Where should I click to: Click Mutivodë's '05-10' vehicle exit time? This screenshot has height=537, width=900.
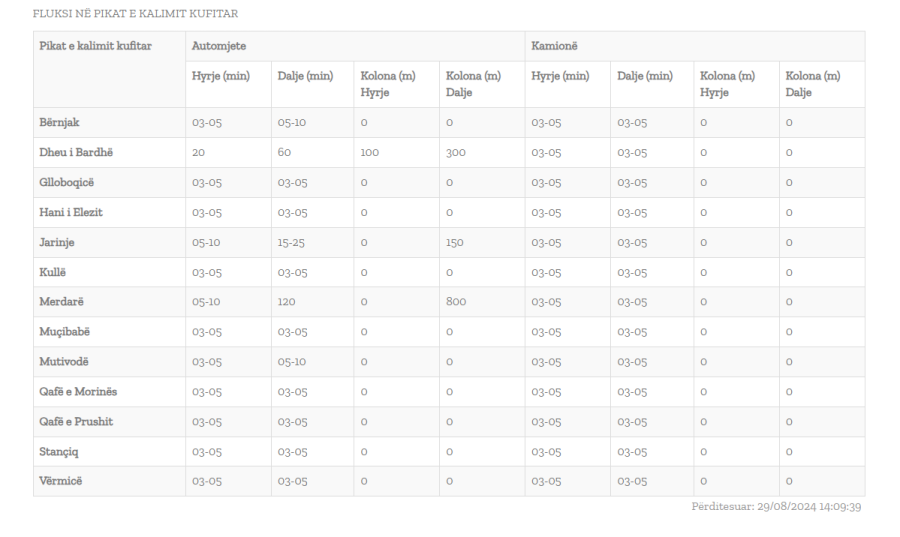292,362
